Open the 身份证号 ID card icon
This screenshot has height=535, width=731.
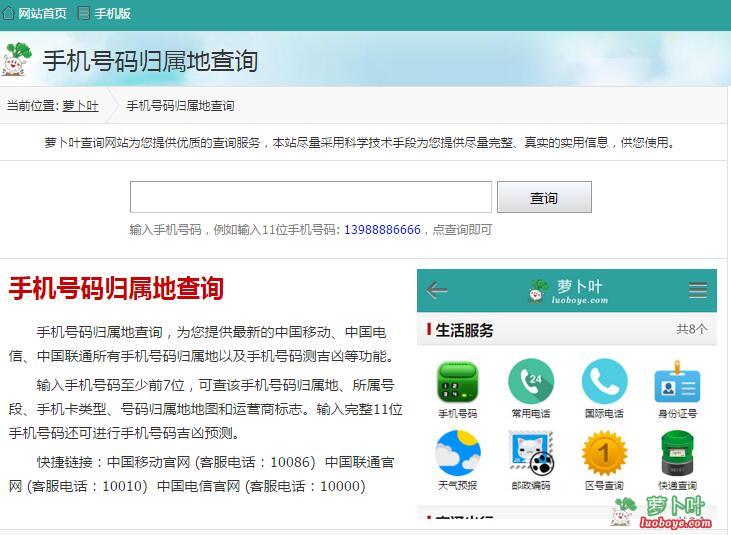[677, 382]
